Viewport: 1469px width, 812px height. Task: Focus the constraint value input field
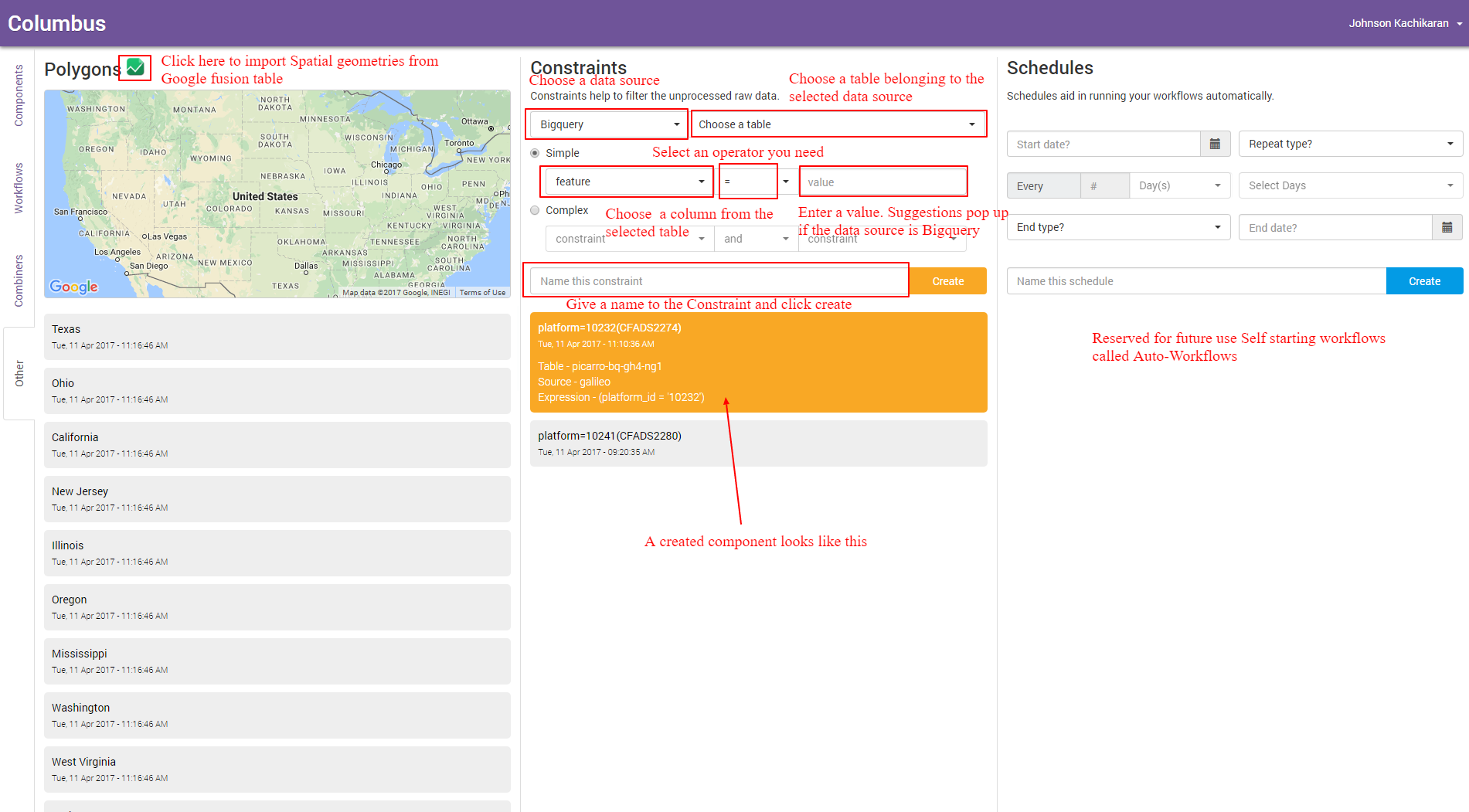tap(882, 182)
